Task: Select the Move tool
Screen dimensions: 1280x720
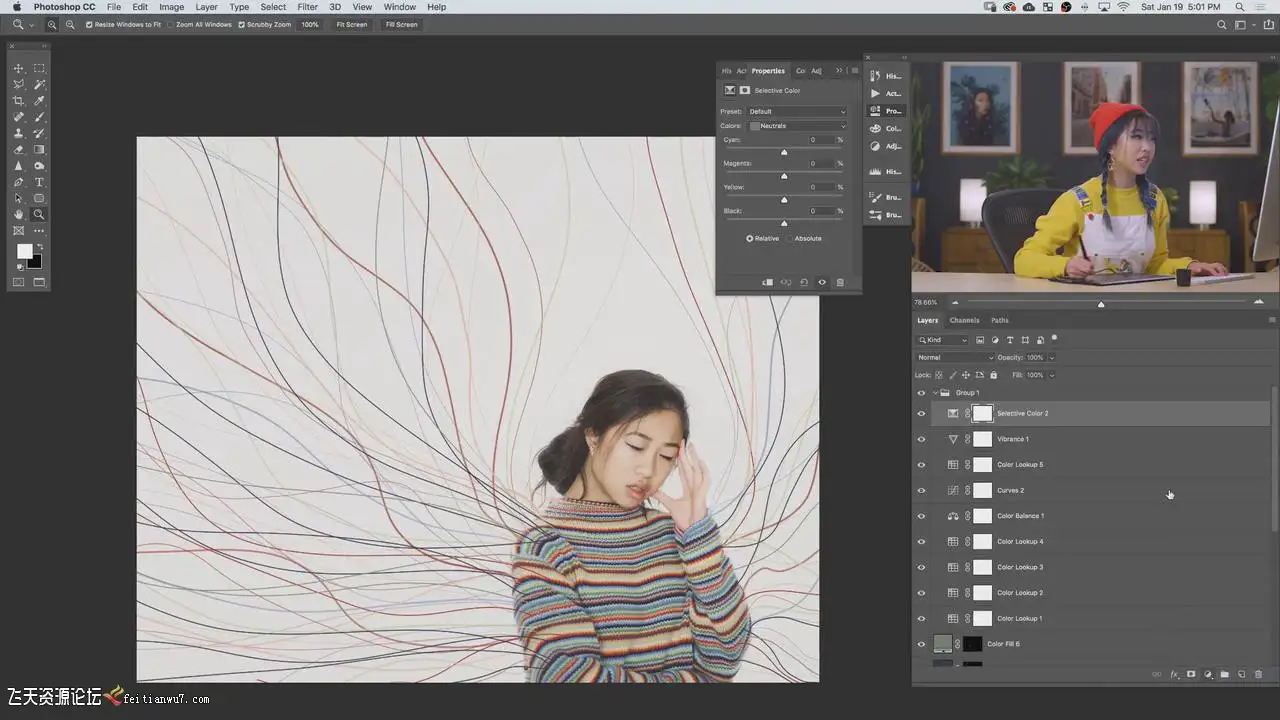Action: (x=18, y=68)
